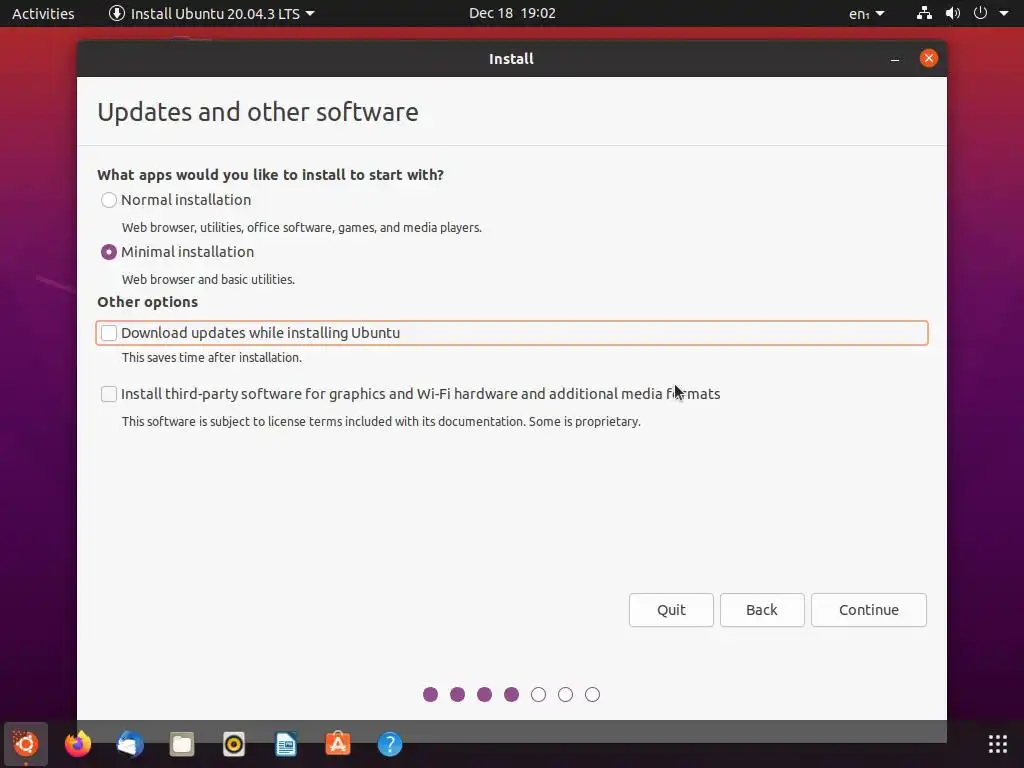Expand the system menu arrow
The image size is (1024, 768).
1004,13
